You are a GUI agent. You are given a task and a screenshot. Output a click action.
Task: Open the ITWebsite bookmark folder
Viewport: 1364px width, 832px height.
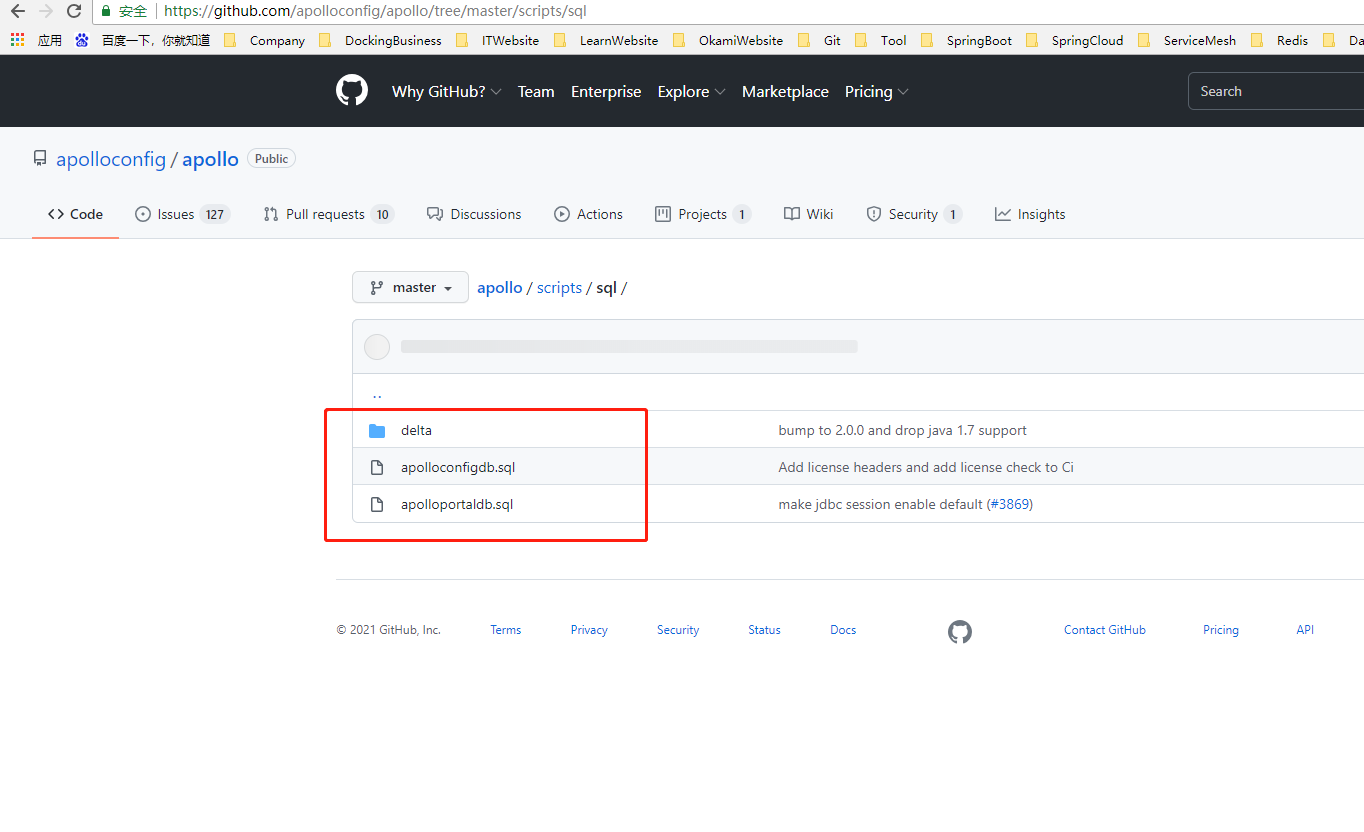[497, 40]
